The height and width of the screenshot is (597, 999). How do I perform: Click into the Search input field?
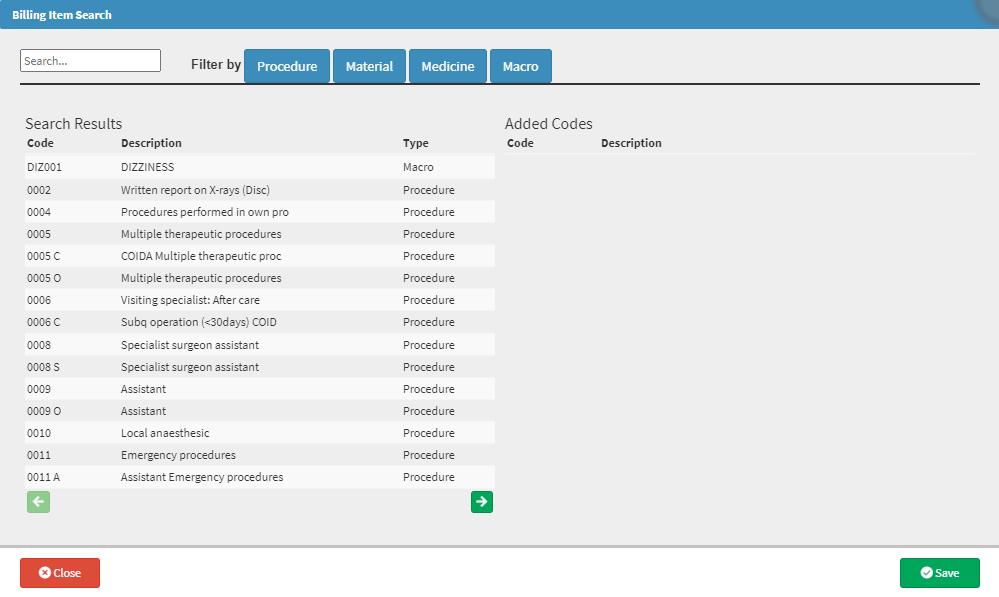90,61
